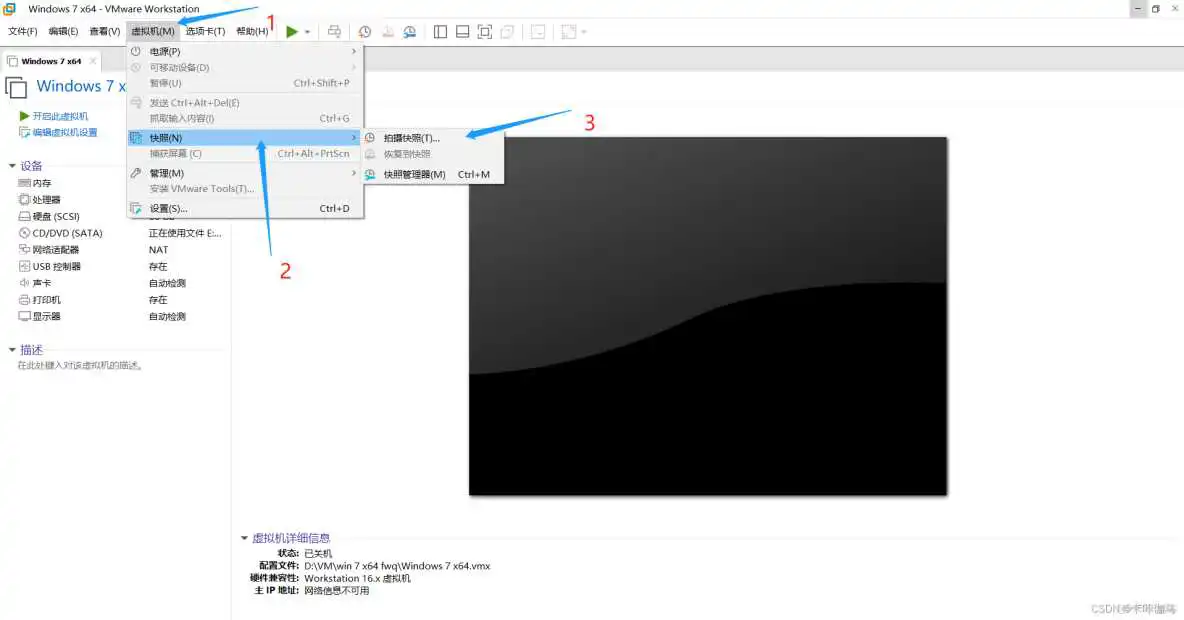Viewport: 1184px width, 620px height.
Task: Select the USB controller device icon
Action: tap(24, 266)
